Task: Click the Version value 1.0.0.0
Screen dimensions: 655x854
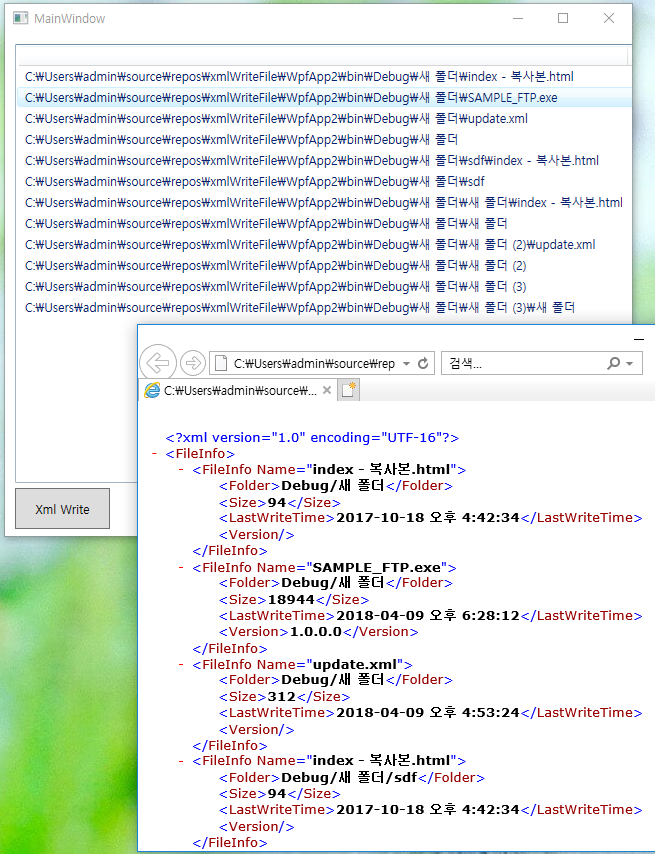Action: pyautogui.click(x=316, y=632)
